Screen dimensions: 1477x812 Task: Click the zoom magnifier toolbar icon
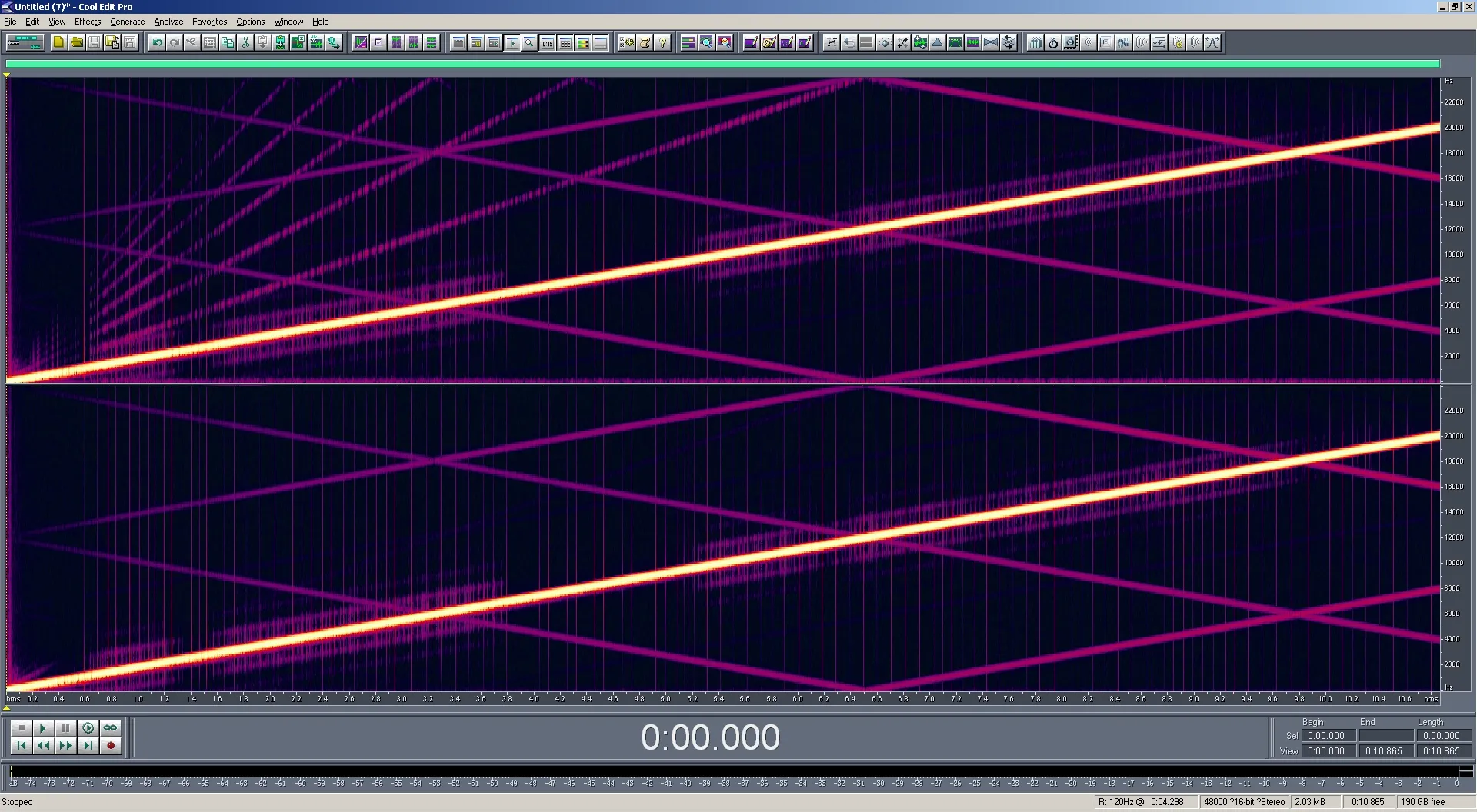(529, 42)
